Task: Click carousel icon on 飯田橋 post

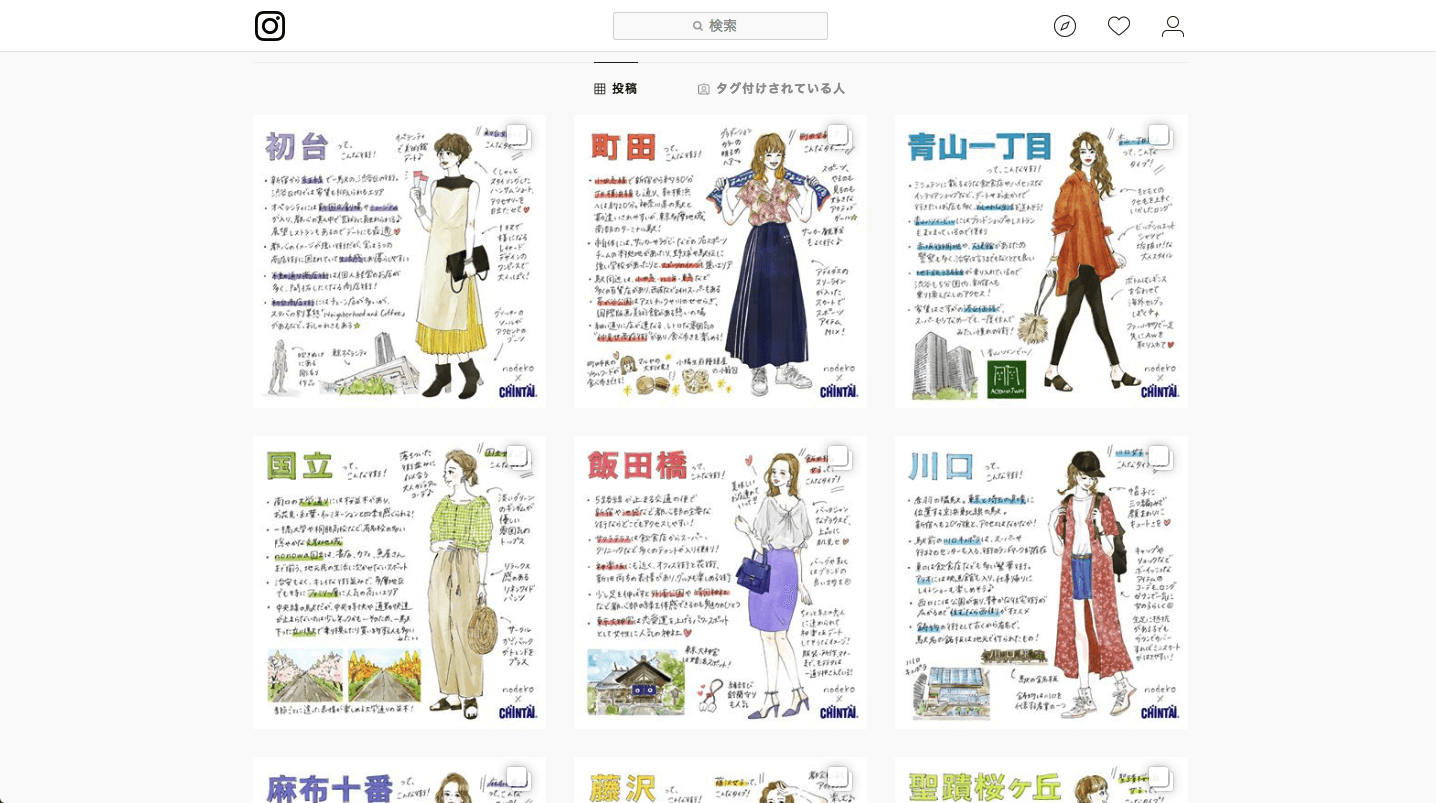Action: pos(838,457)
